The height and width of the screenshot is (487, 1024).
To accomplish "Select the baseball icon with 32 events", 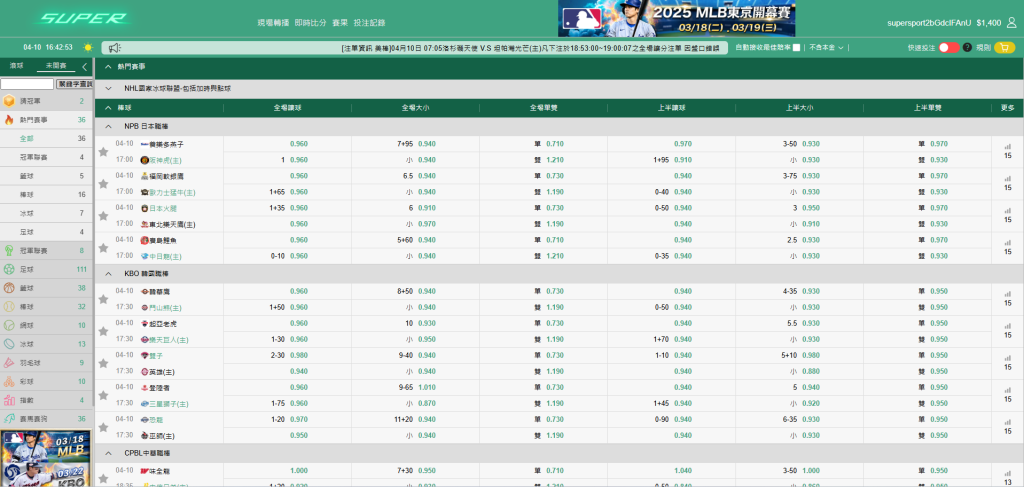I will pyautogui.click(x=9, y=306).
